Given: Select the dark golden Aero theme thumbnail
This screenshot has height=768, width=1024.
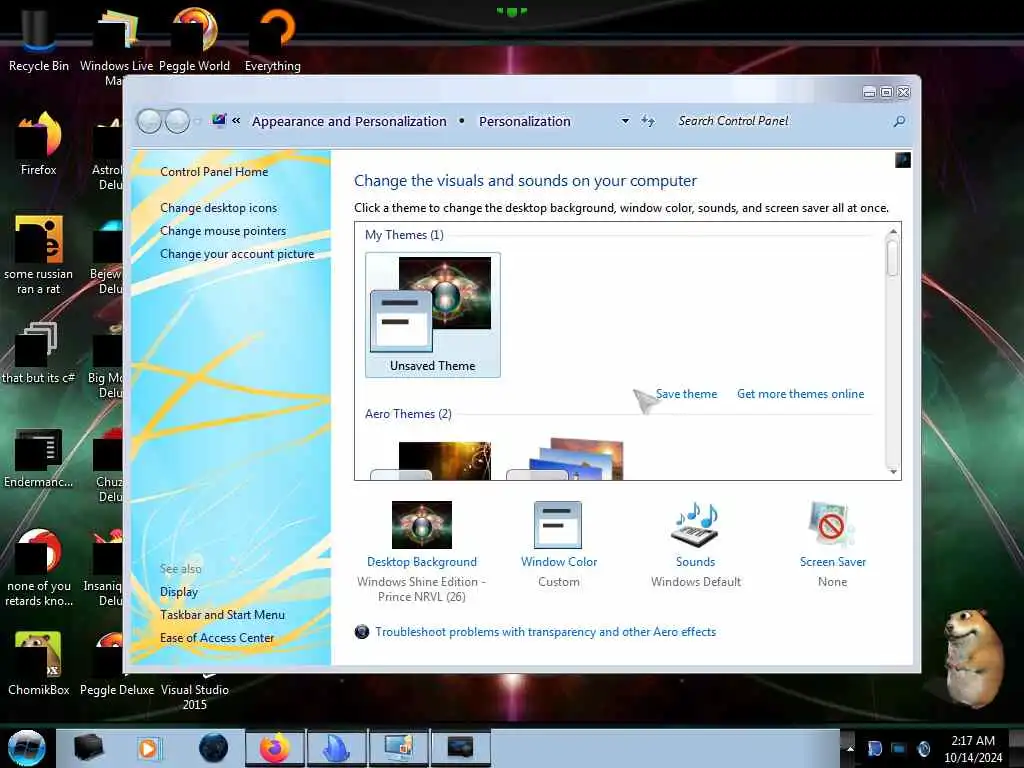Looking at the screenshot, I should coord(431,460).
